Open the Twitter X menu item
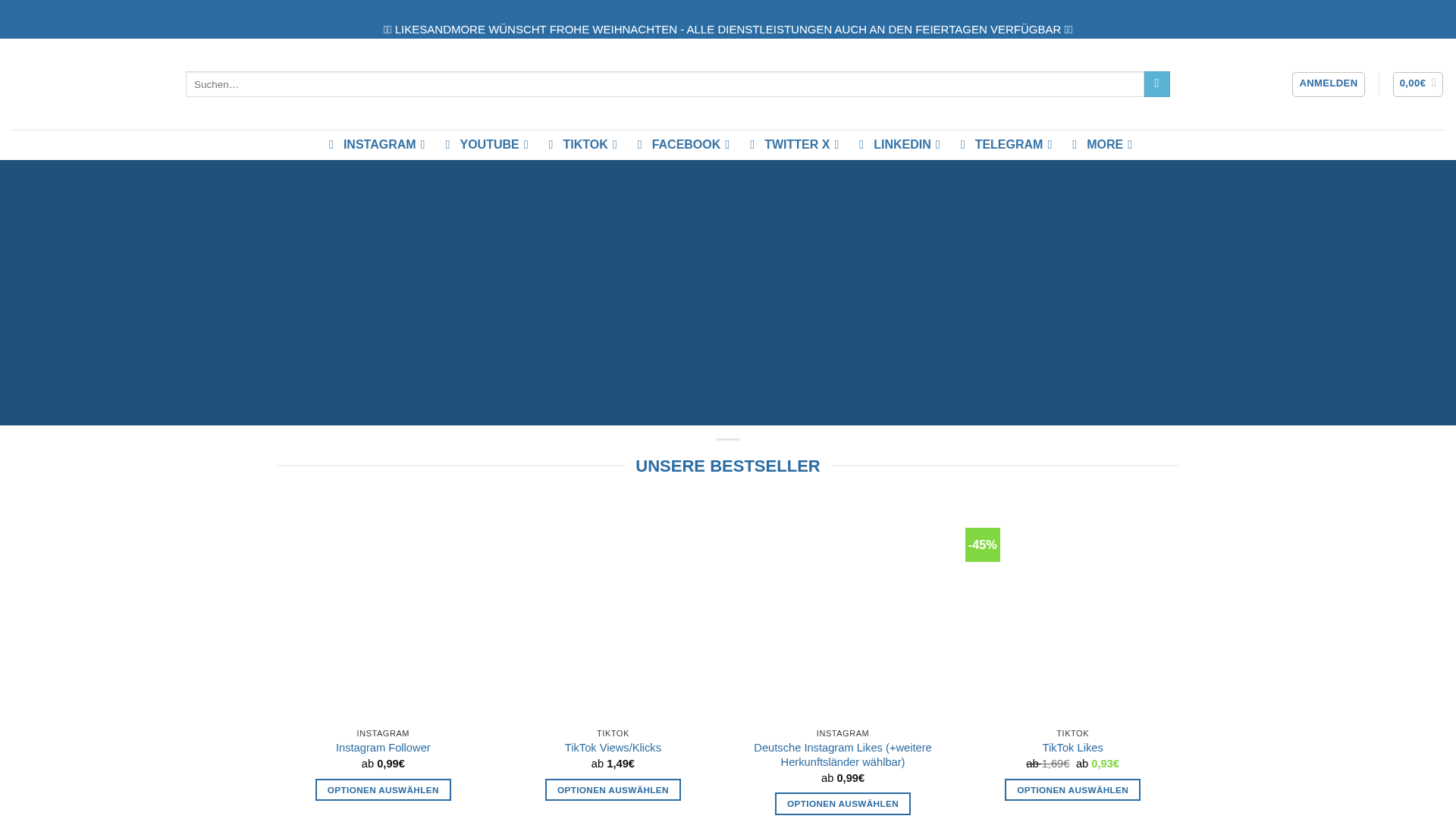This screenshot has width=1456, height=819. (x=796, y=145)
